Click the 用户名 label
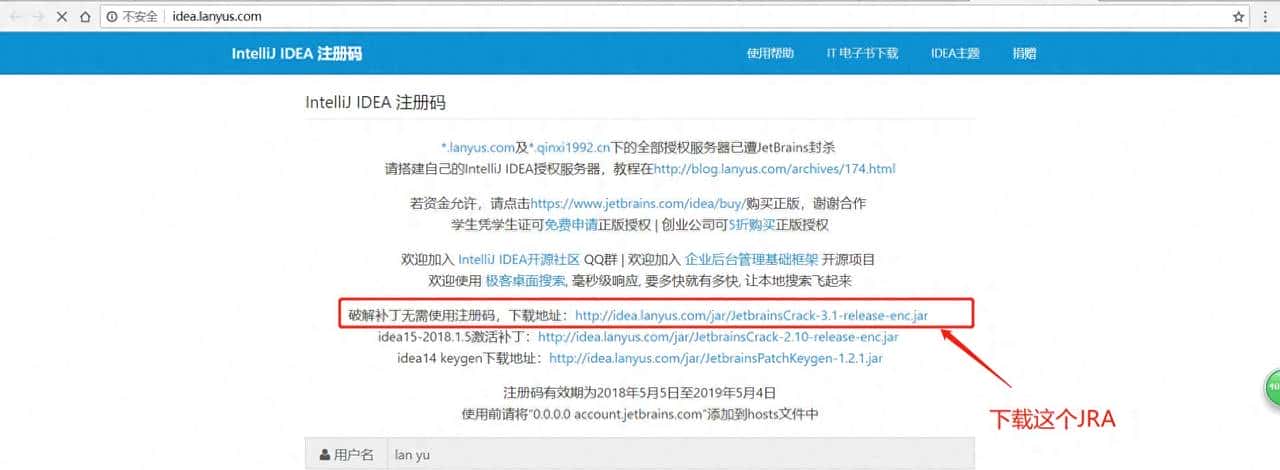Viewport: 1280px width, 470px height. click(x=354, y=454)
